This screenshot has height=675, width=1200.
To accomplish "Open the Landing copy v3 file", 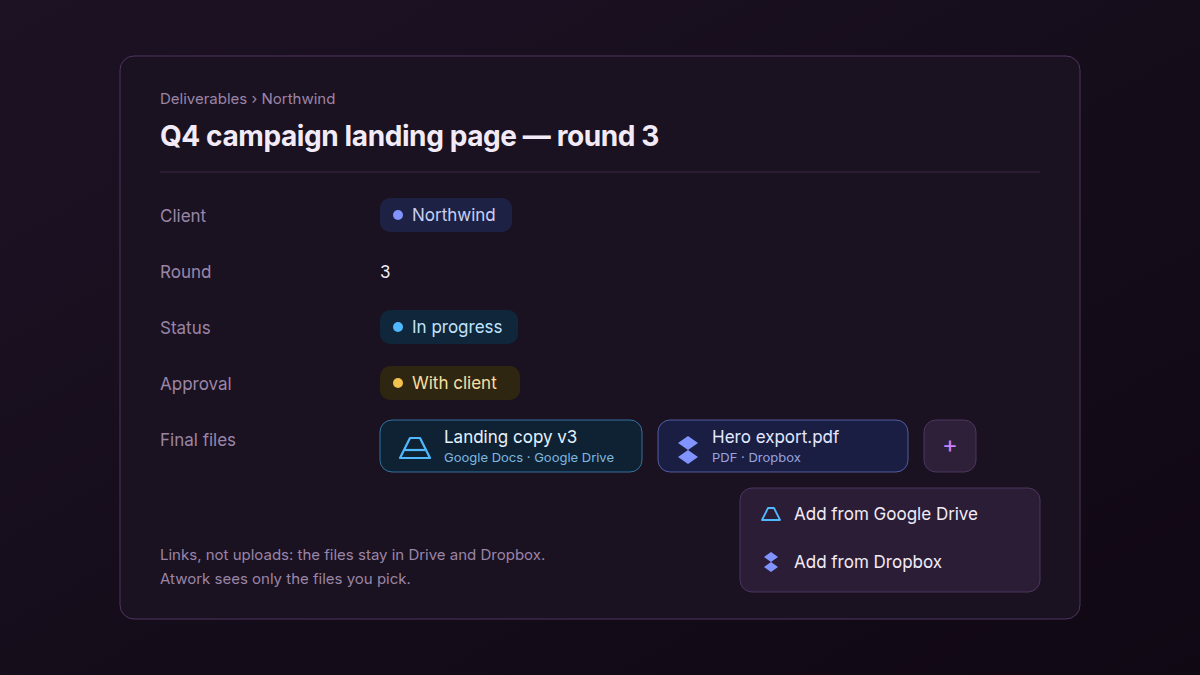I will (511, 446).
